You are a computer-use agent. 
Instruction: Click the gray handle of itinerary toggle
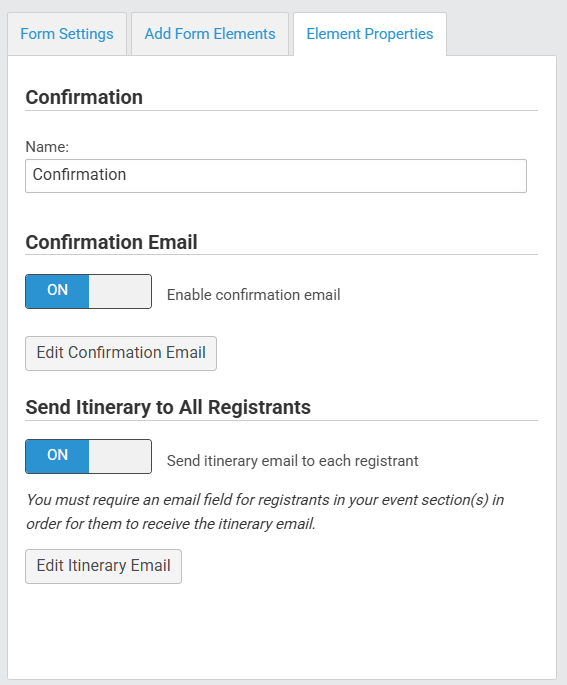pyautogui.click(x=120, y=457)
